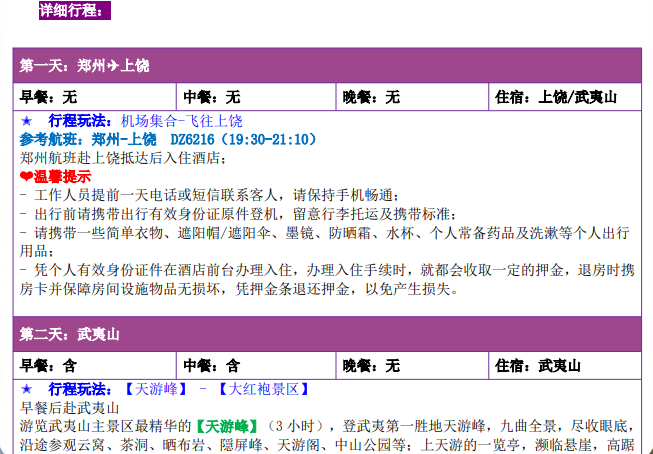Click the blue star before Day 2 行程玩法
653x454 pixels.
27,388
